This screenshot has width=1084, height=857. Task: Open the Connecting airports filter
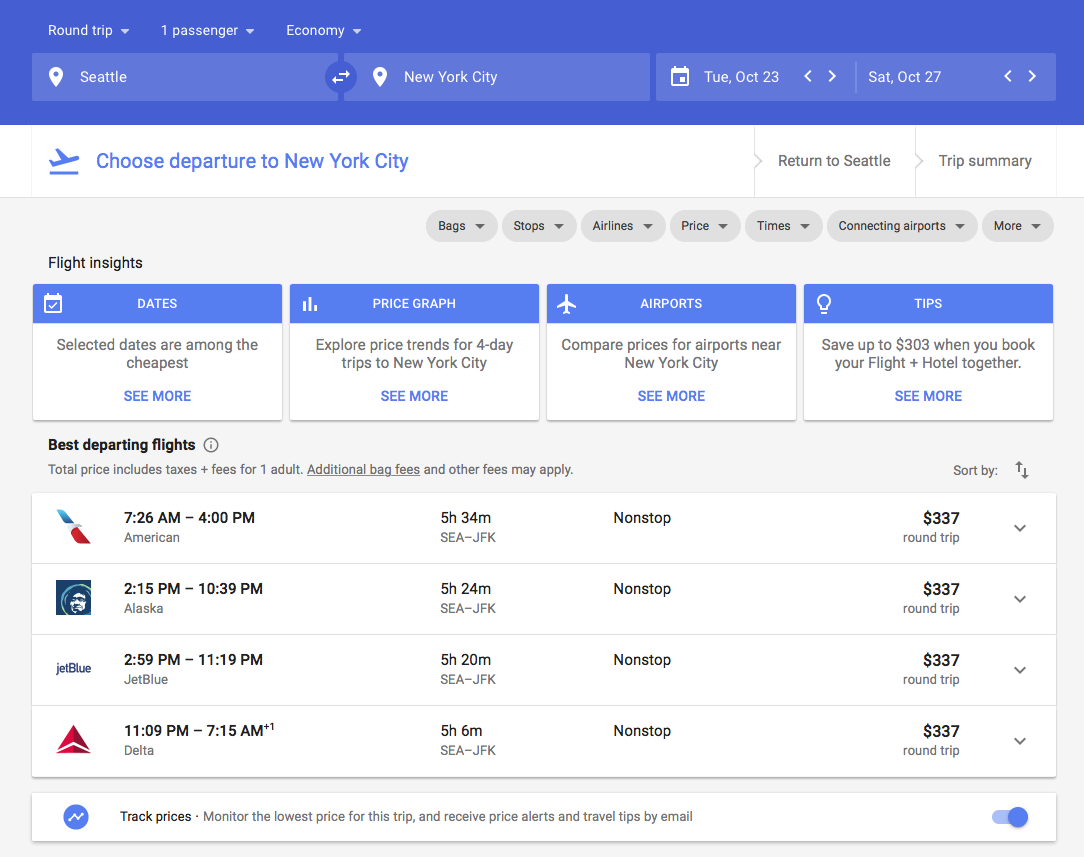(x=901, y=226)
